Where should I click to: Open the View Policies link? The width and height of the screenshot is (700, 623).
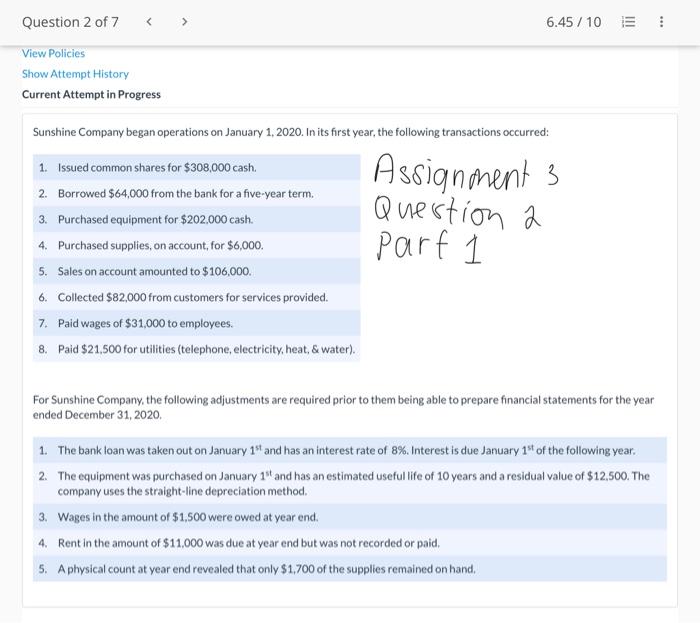click(x=53, y=53)
